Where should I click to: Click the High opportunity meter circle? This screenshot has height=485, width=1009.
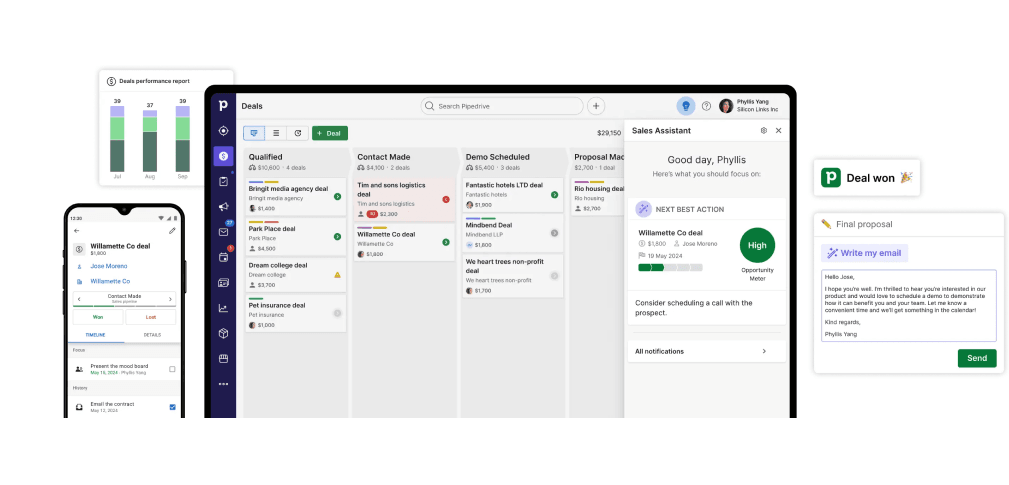757,245
